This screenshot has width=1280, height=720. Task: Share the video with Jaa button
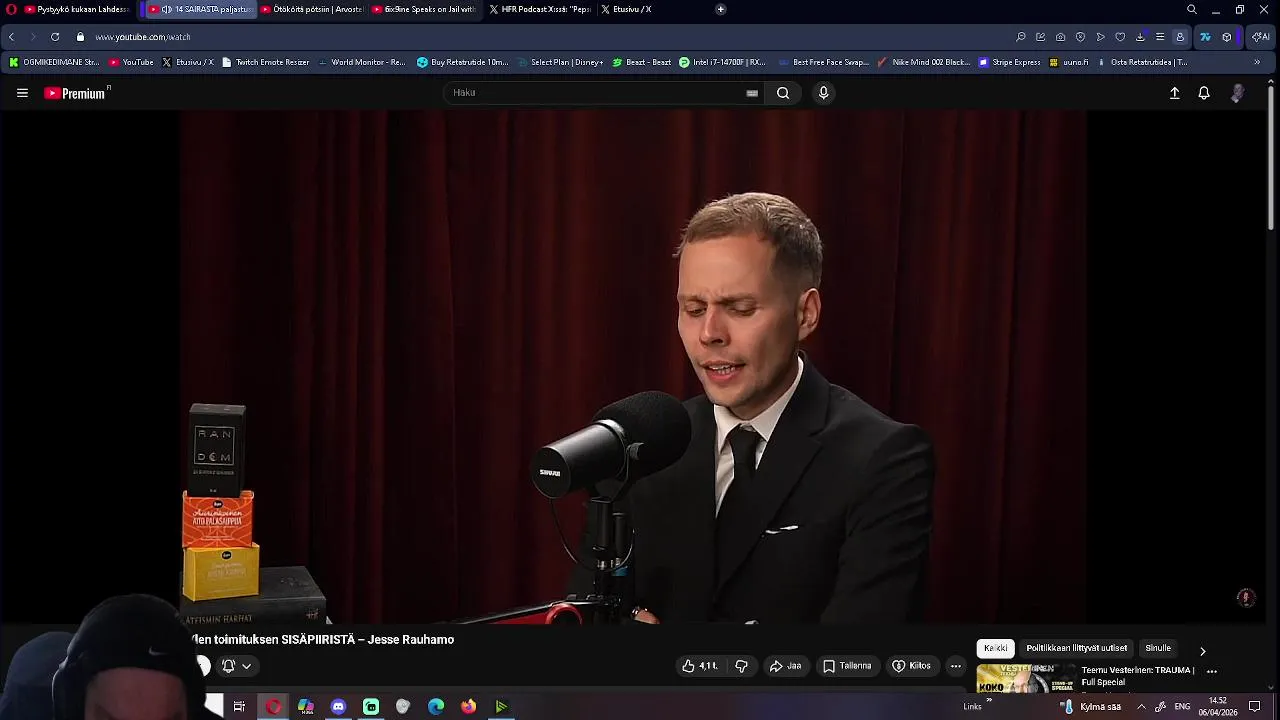(785, 666)
